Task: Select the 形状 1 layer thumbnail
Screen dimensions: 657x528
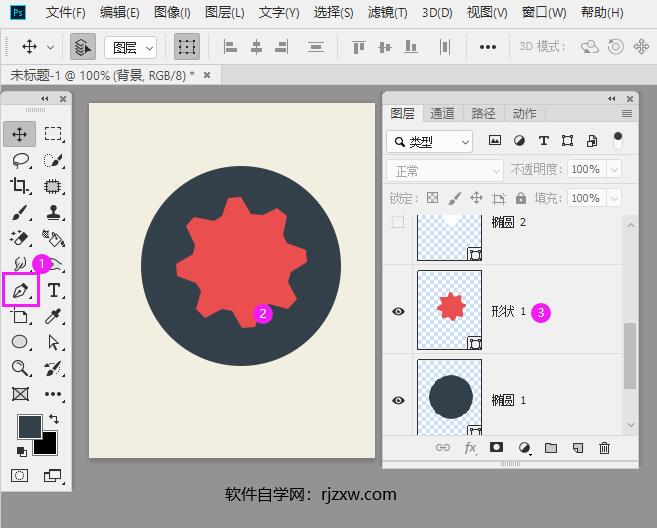Action: click(x=450, y=310)
